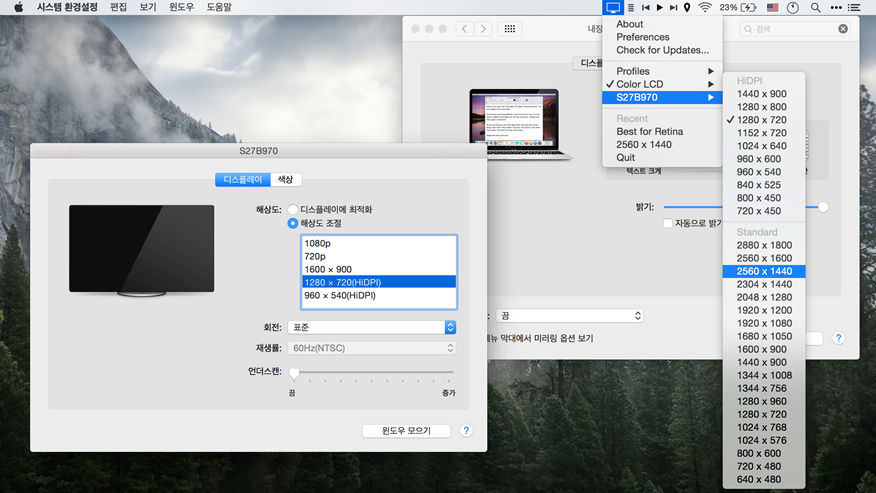
Task: Open the Notification Center list icon
Action: pyautogui.click(x=854, y=7)
